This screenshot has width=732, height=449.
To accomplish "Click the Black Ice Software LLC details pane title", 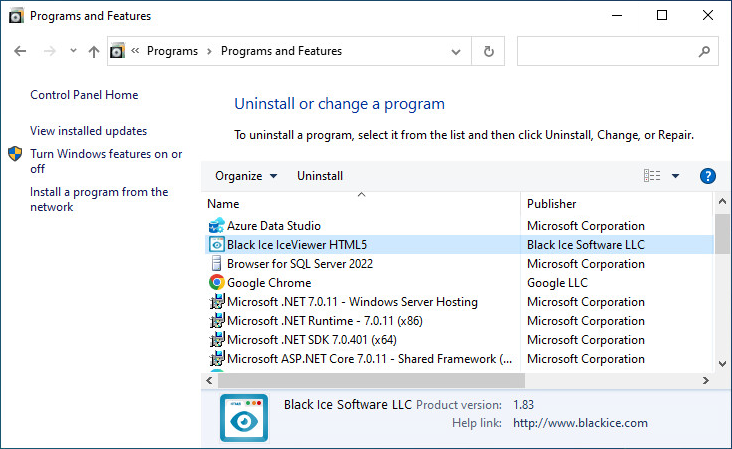I will [x=348, y=404].
